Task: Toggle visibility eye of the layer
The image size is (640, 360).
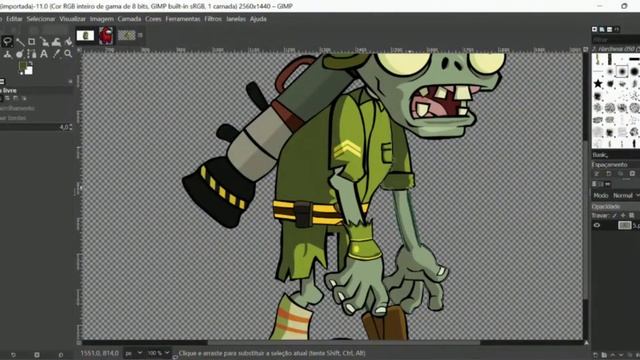Action: (x=597, y=225)
